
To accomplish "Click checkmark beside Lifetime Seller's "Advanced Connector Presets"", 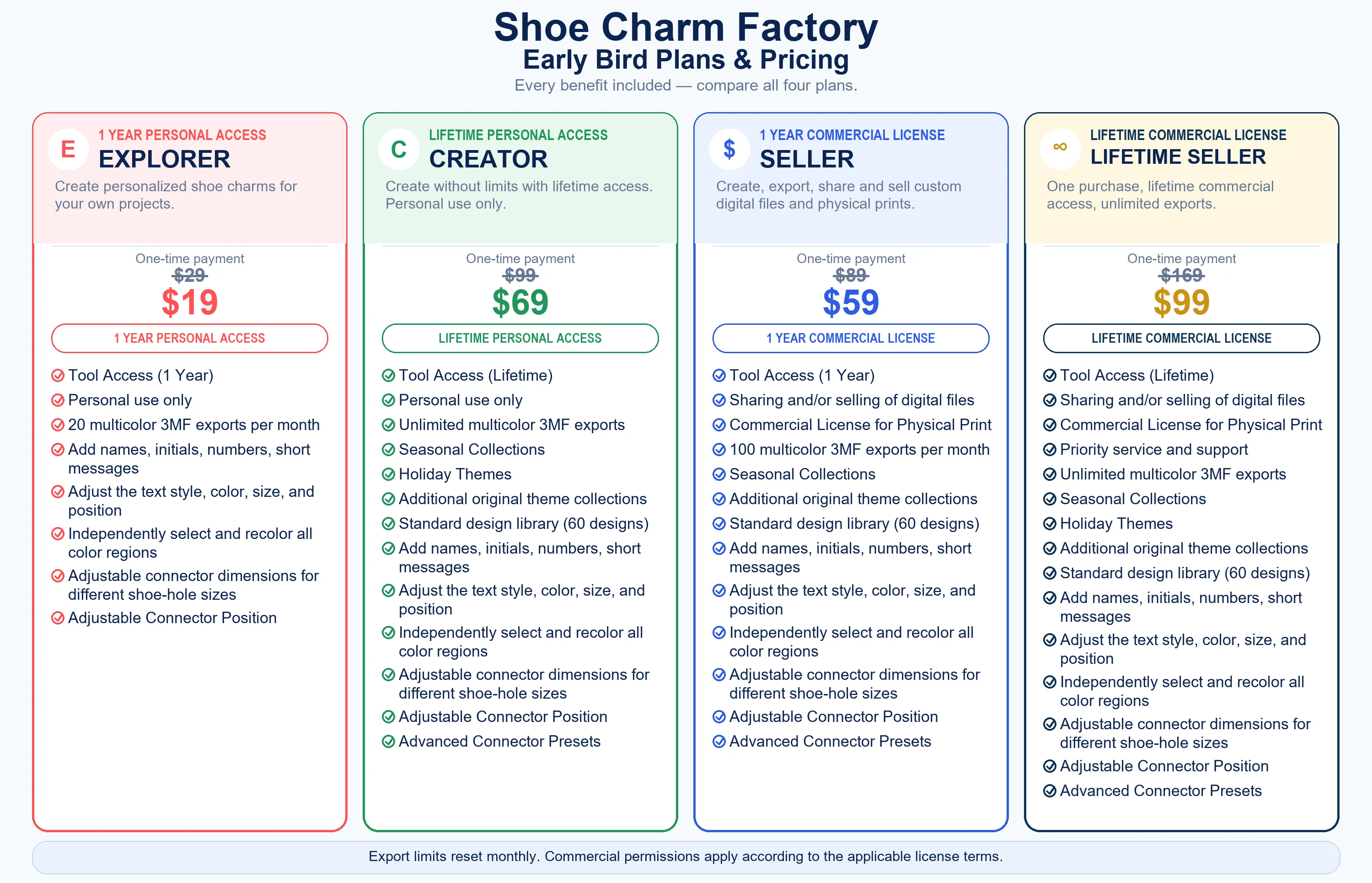I will pyautogui.click(x=1050, y=791).
